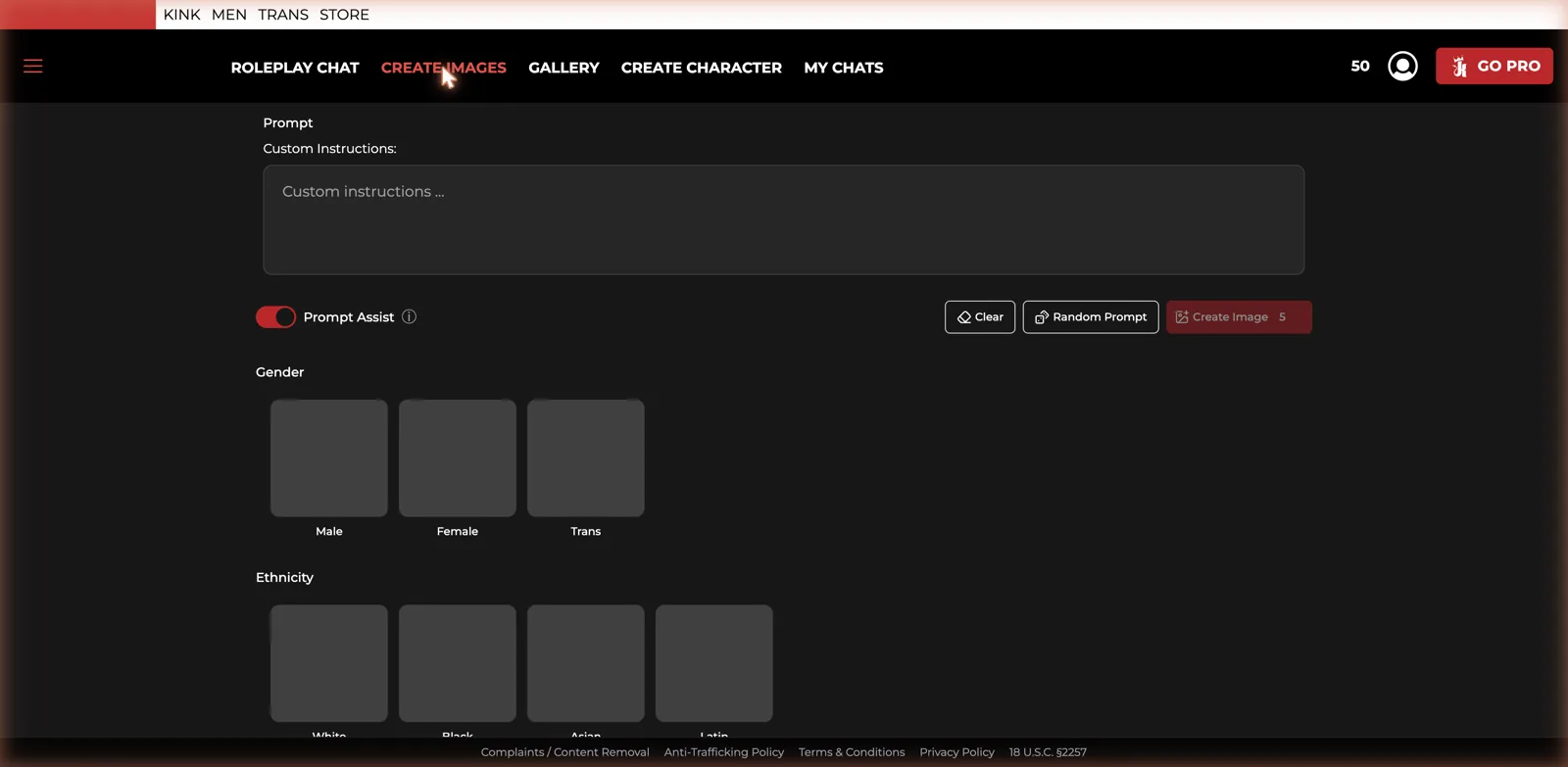Click the Clear button
1568x767 pixels.
click(x=980, y=316)
